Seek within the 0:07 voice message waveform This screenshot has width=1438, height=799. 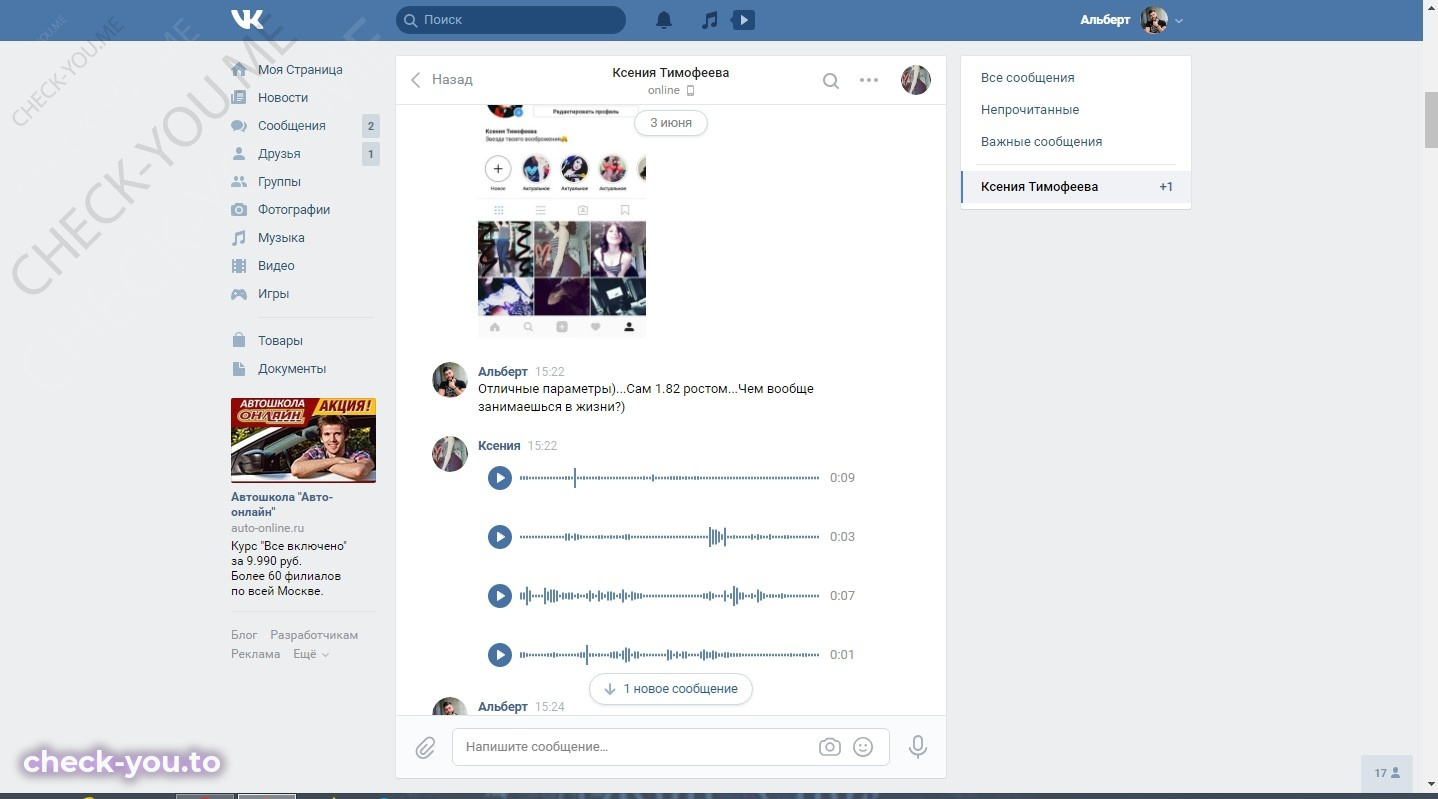coord(669,596)
